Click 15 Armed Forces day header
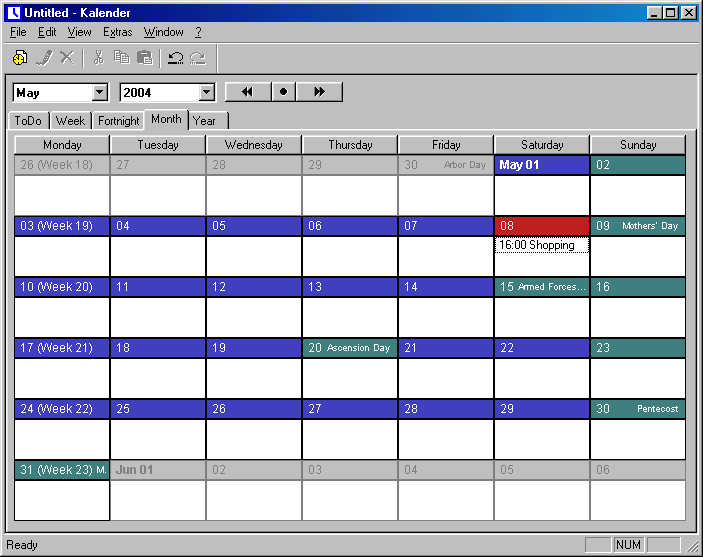 click(542, 287)
